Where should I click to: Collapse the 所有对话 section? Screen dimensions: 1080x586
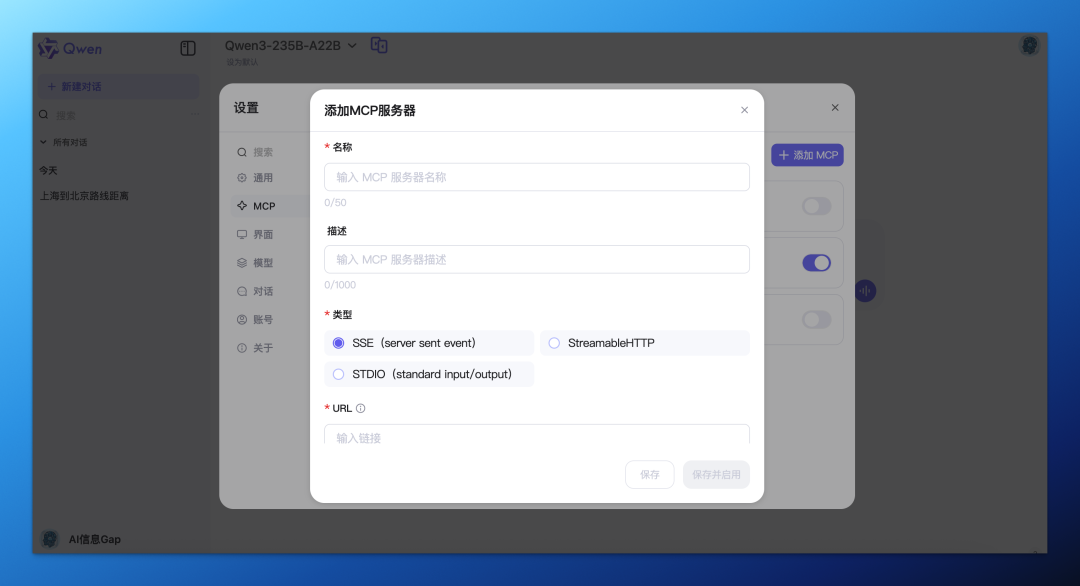pos(63,143)
